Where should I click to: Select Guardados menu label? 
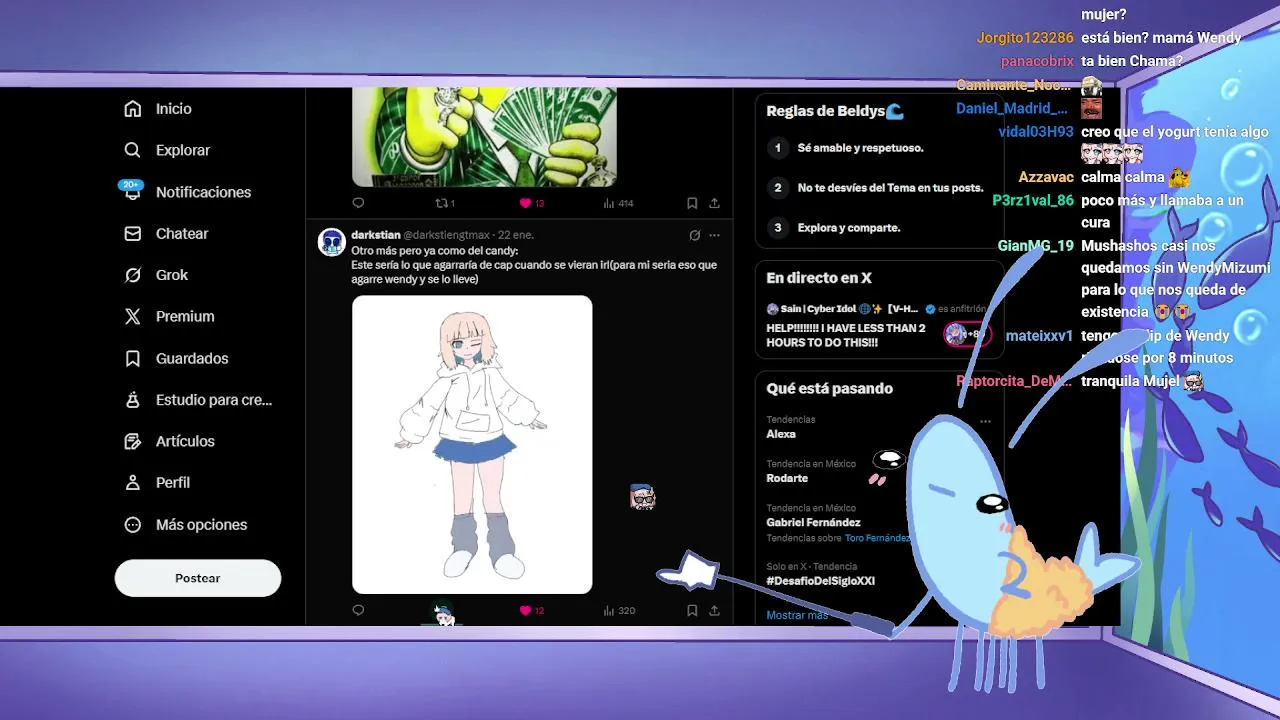coord(192,358)
